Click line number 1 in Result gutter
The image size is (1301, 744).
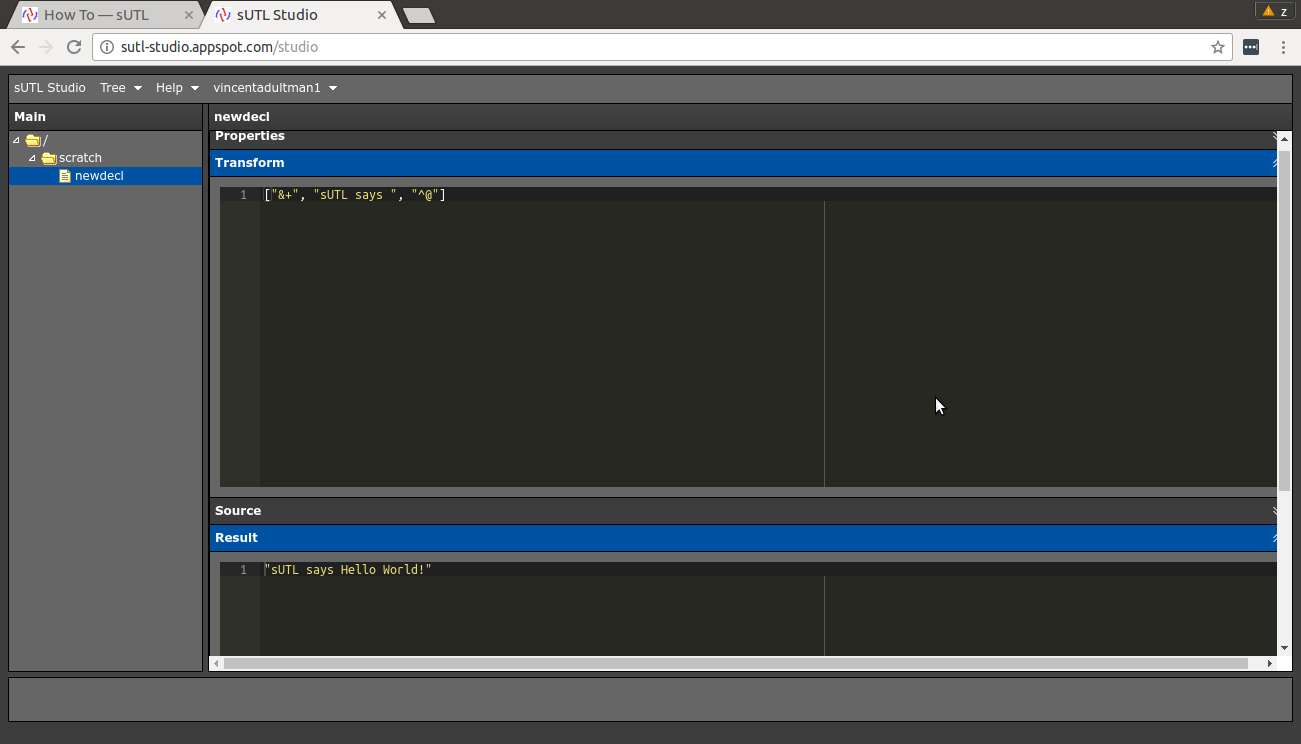click(243, 570)
